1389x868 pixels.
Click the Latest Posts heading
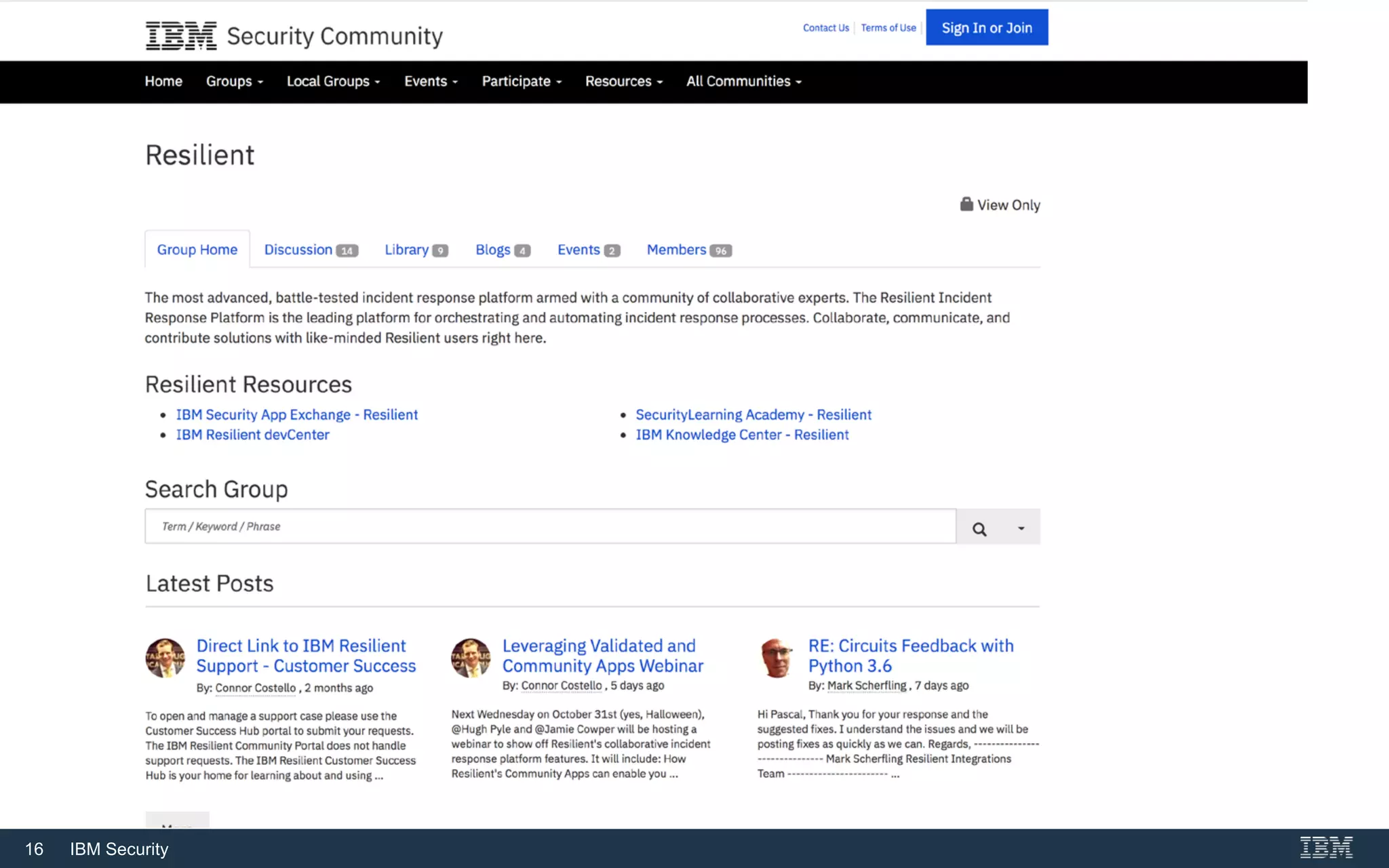pos(210,583)
